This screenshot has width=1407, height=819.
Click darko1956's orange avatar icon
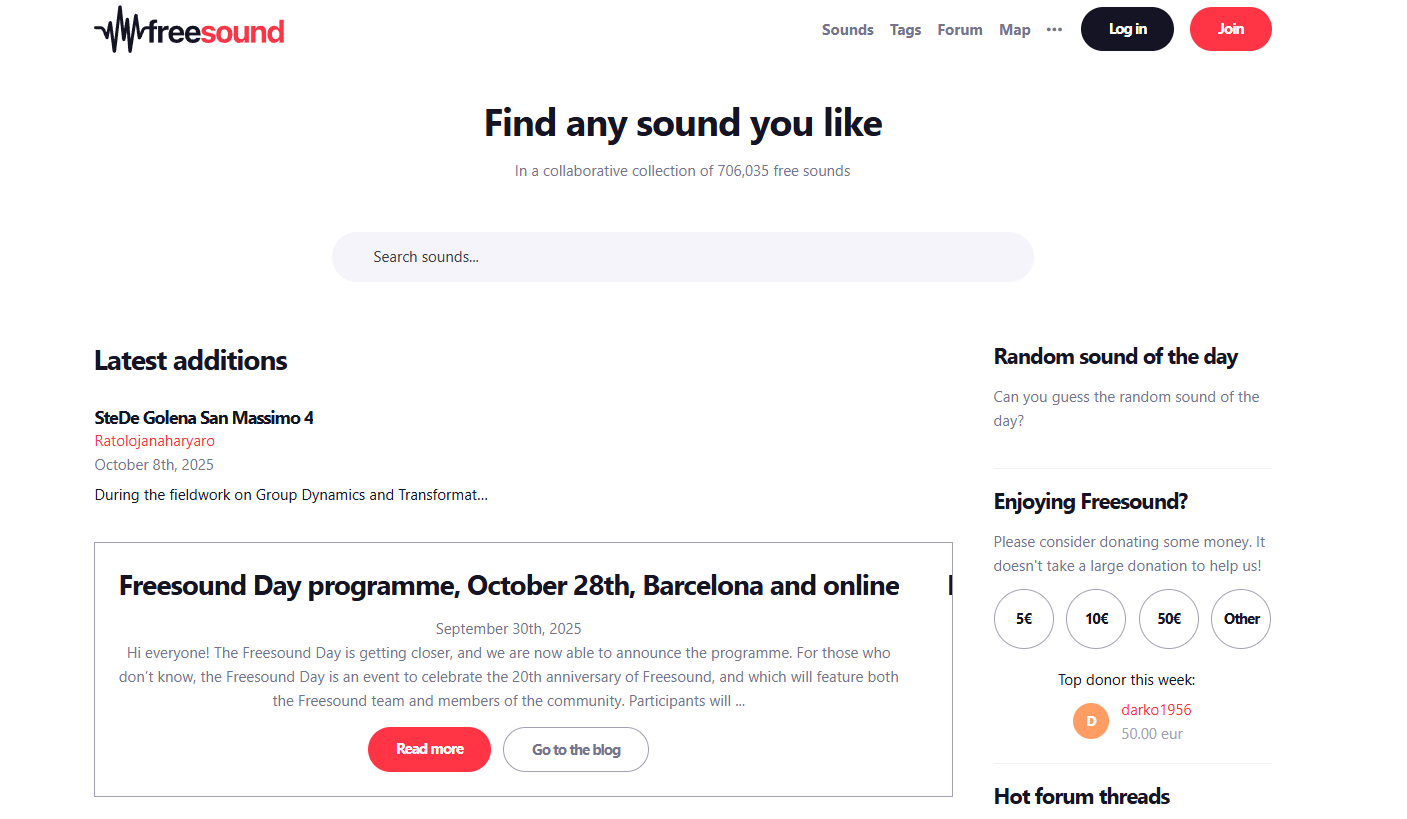(1091, 721)
